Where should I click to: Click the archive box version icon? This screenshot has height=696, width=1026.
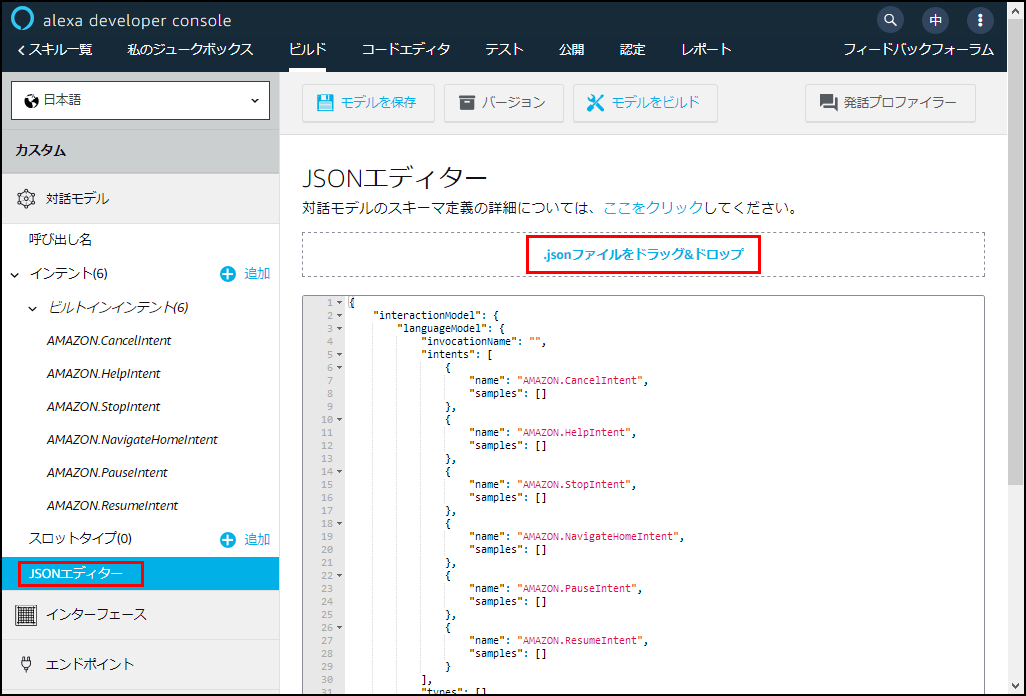(x=467, y=103)
